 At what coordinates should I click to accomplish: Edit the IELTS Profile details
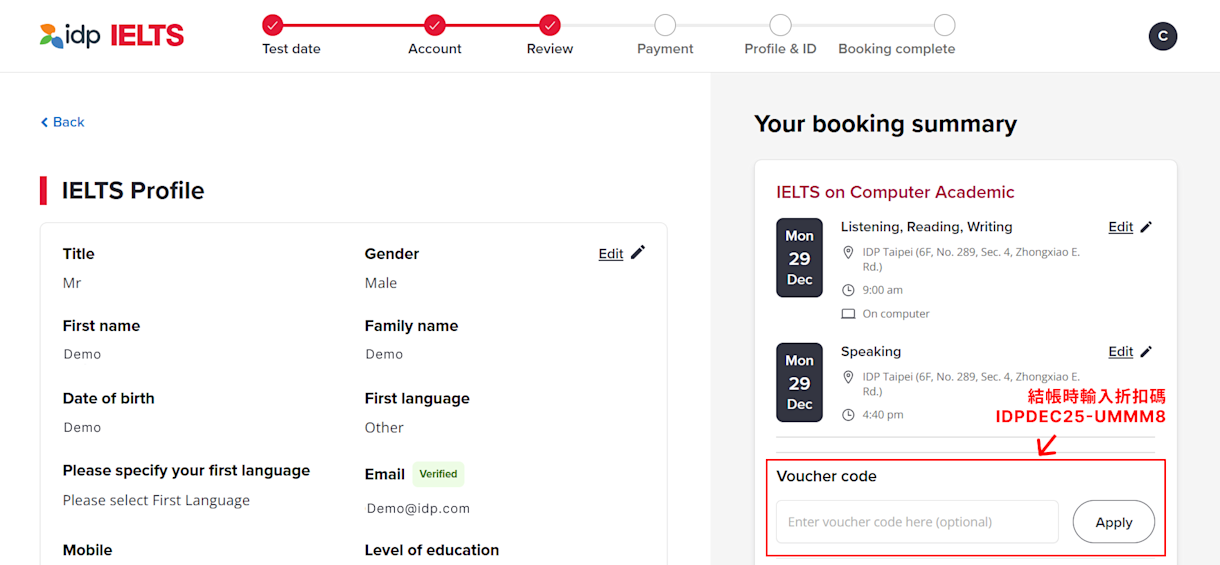tap(611, 254)
